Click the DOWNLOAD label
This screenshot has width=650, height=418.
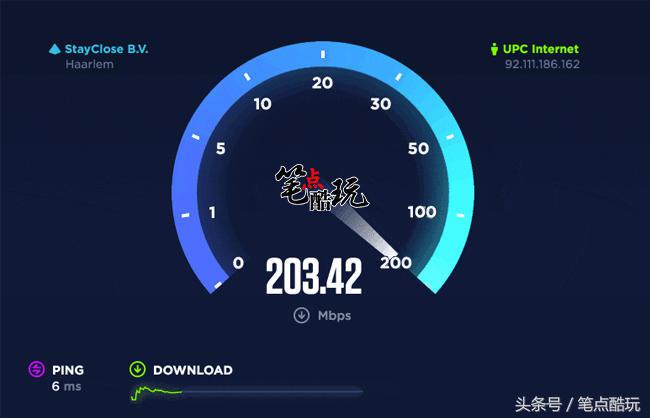(x=193, y=370)
